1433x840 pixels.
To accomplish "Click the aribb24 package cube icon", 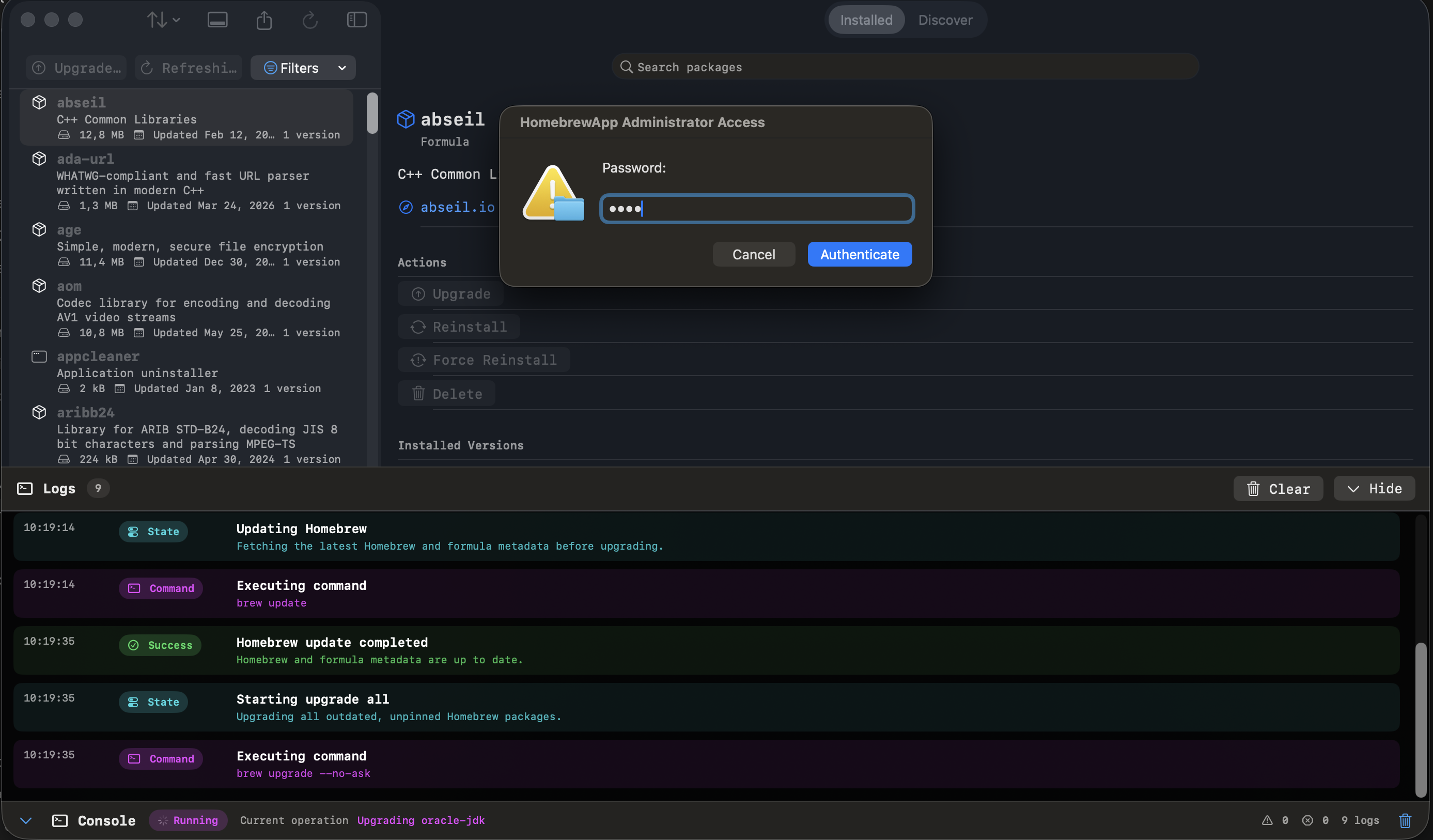I will [x=39, y=412].
